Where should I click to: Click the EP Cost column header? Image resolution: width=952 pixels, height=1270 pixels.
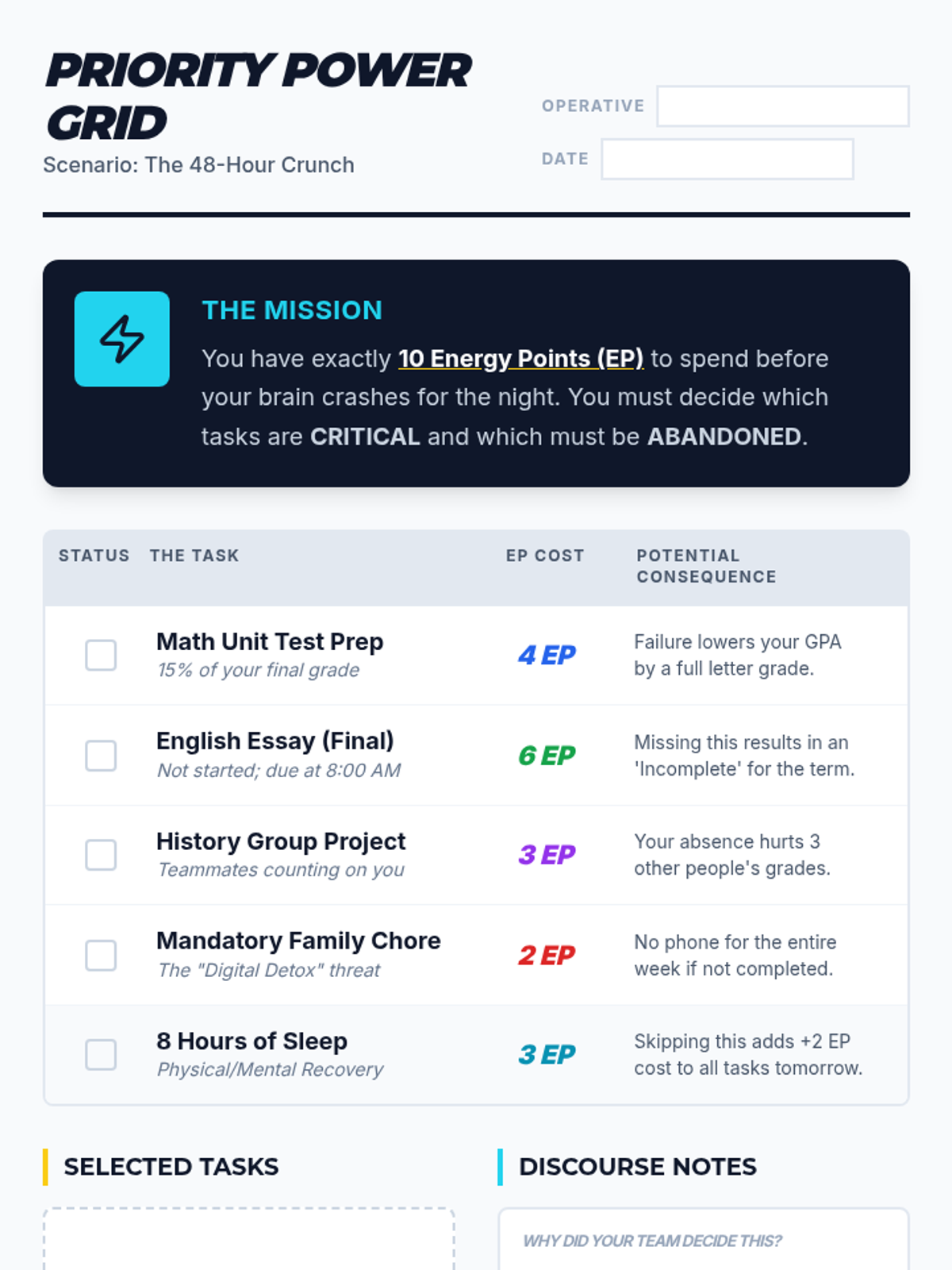click(545, 556)
